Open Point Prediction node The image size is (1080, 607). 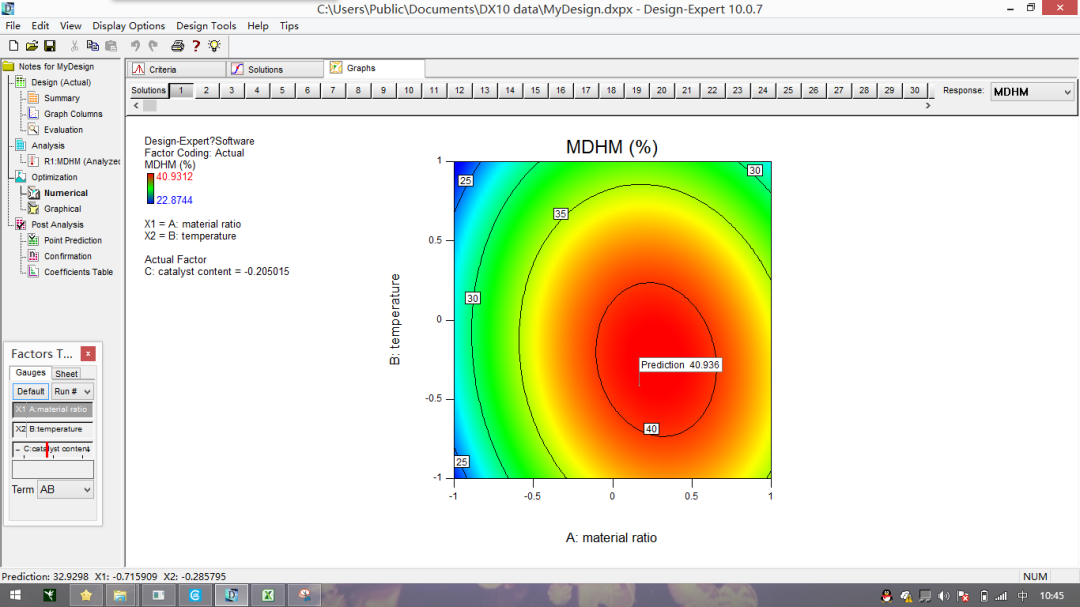coord(72,241)
